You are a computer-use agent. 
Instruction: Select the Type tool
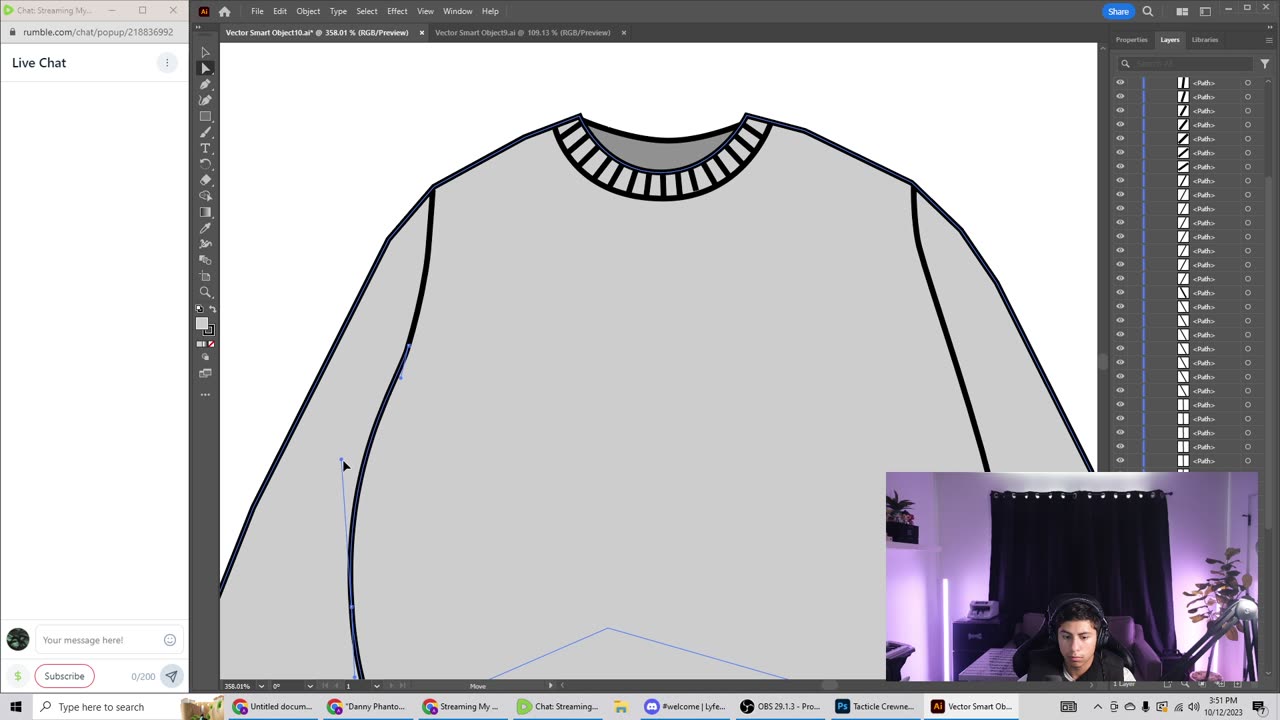click(x=205, y=148)
